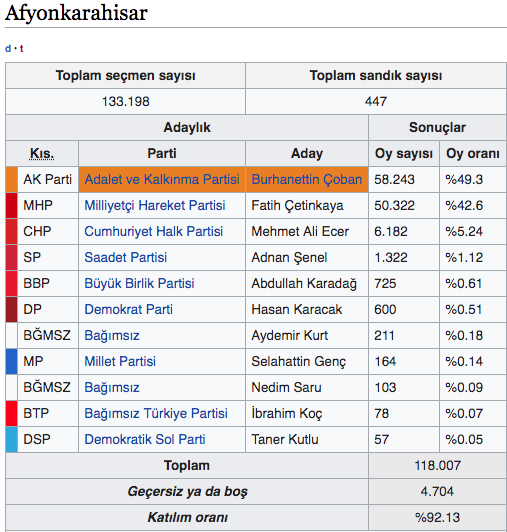Open the Demokrat Parti link

click(x=128, y=309)
